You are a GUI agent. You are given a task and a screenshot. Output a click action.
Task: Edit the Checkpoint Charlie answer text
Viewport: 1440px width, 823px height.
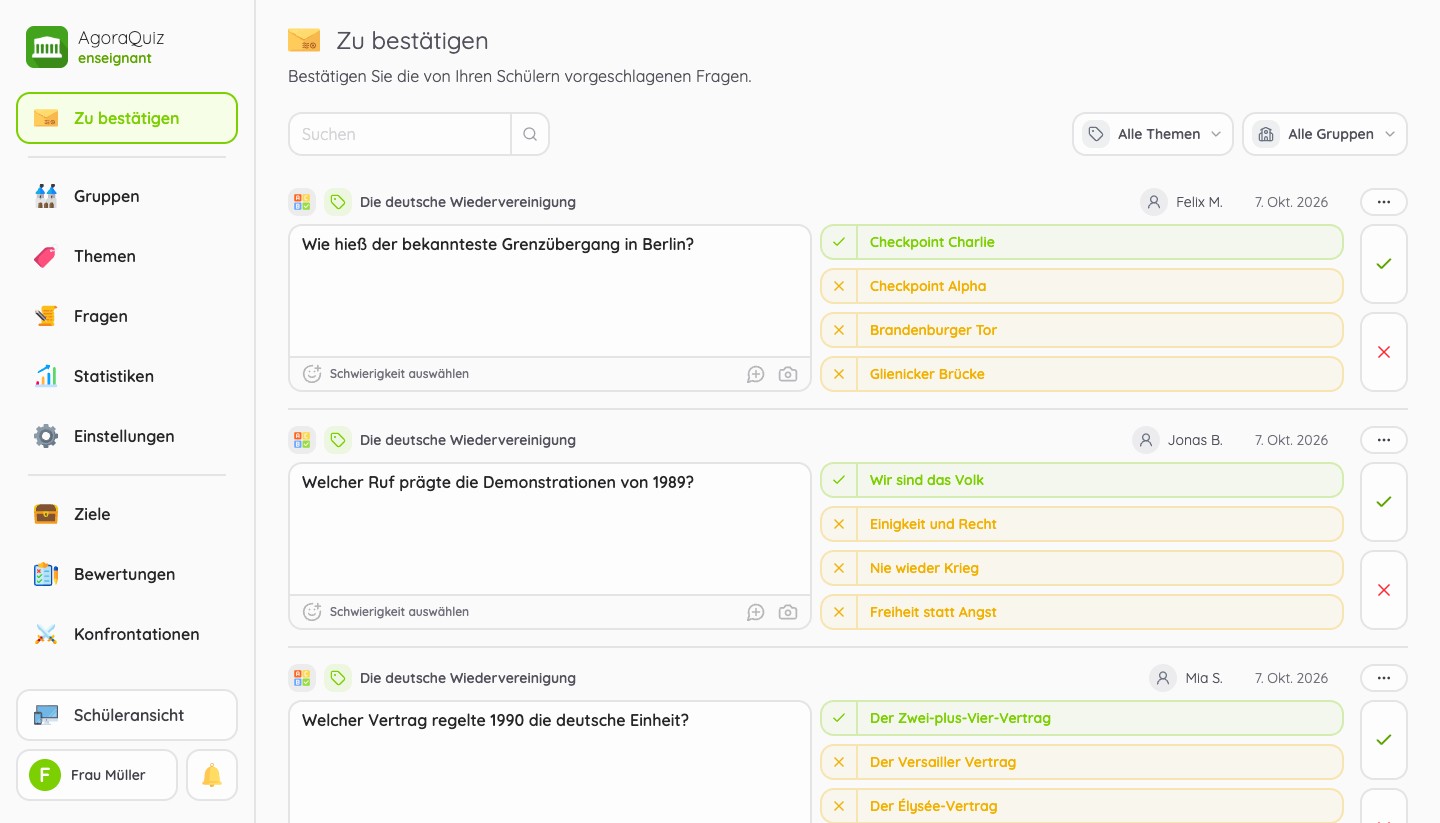pyautogui.click(x=1100, y=242)
